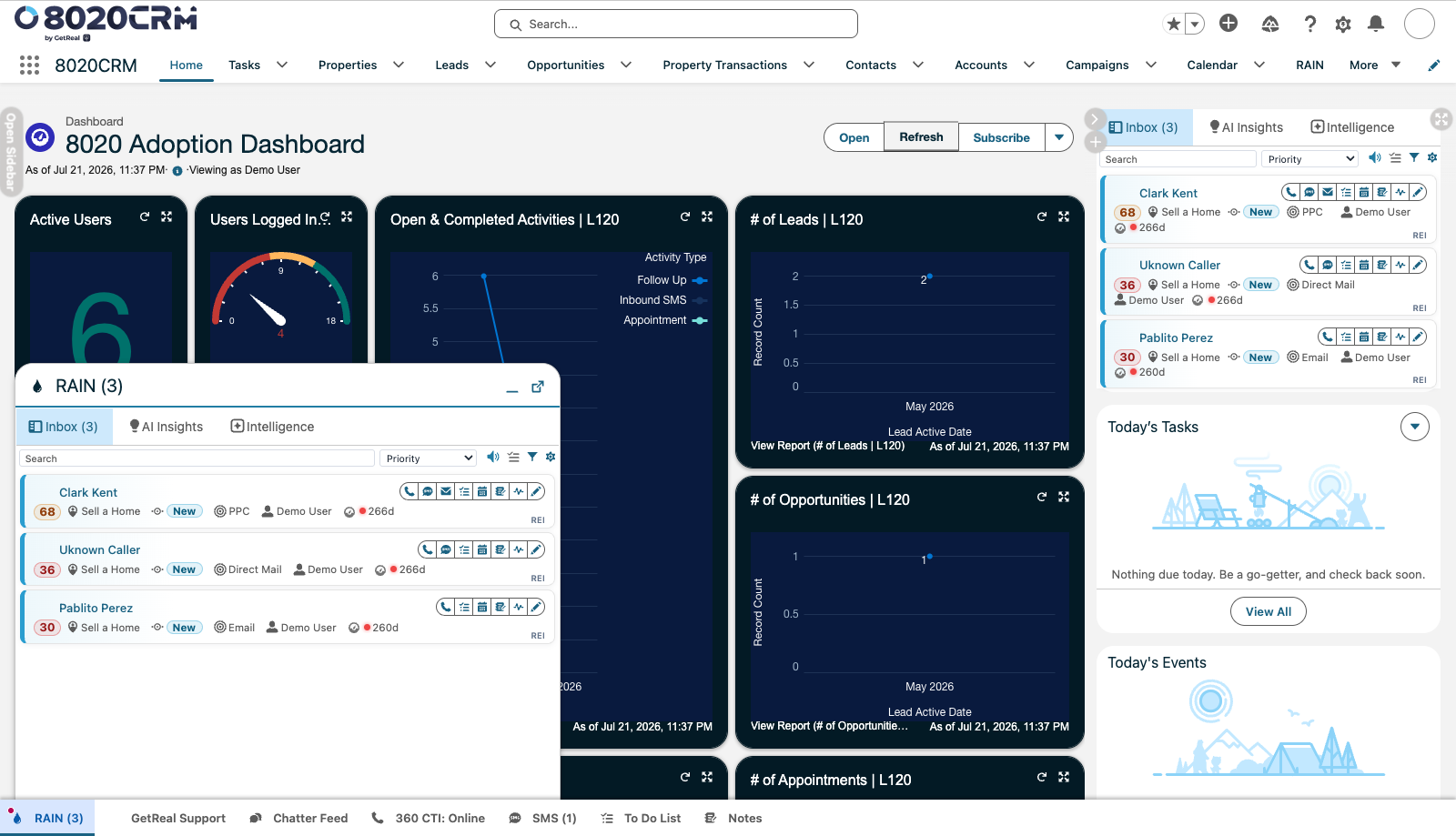1456x836 pixels.
Task: Toggle fullscreen for right sidebar panel
Action: pyautogui.click(x=1441, y=118)
